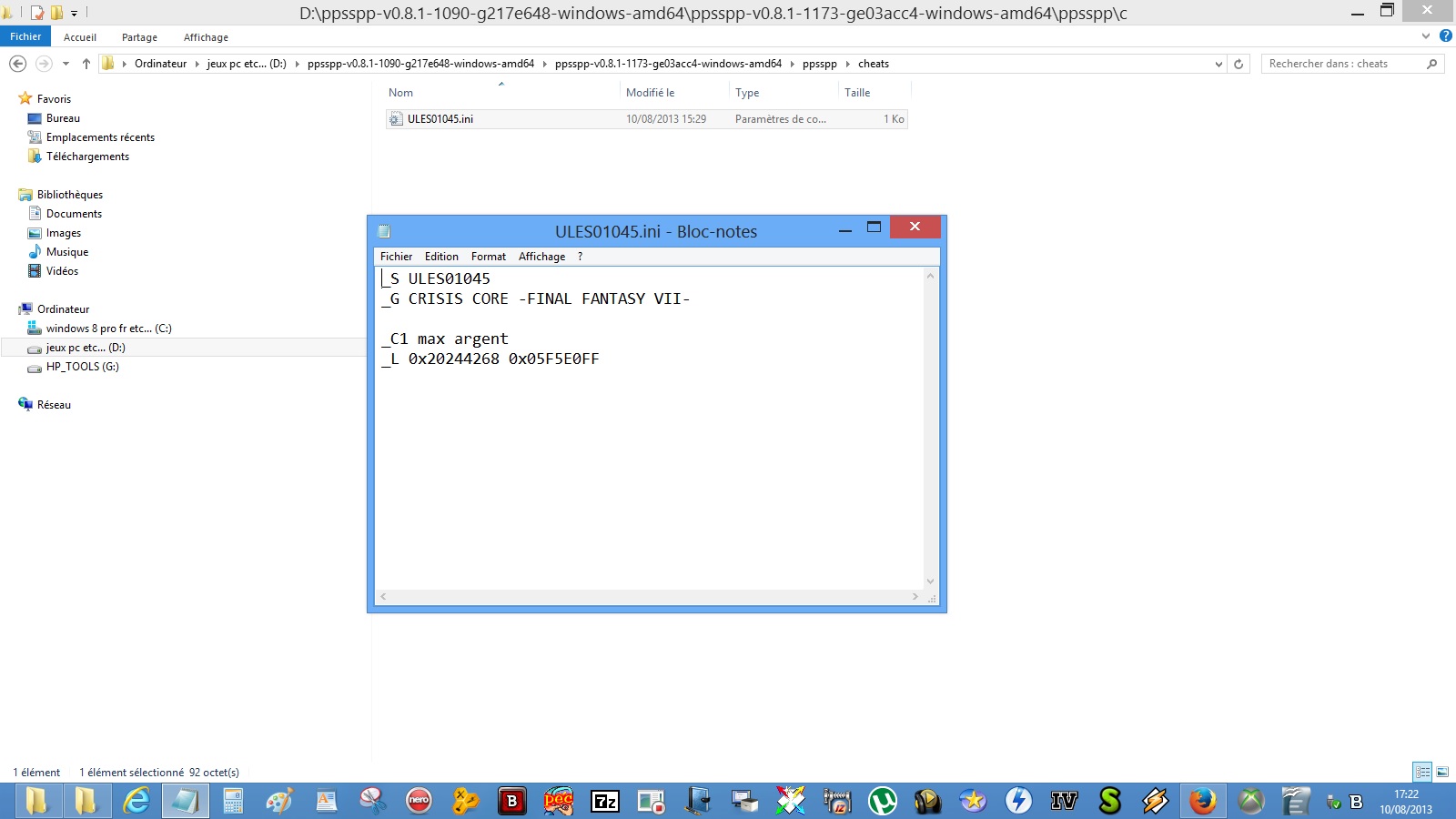Sort files by the Modifié le column
This screenshot has width=1456, height=819.
point(651,93)
